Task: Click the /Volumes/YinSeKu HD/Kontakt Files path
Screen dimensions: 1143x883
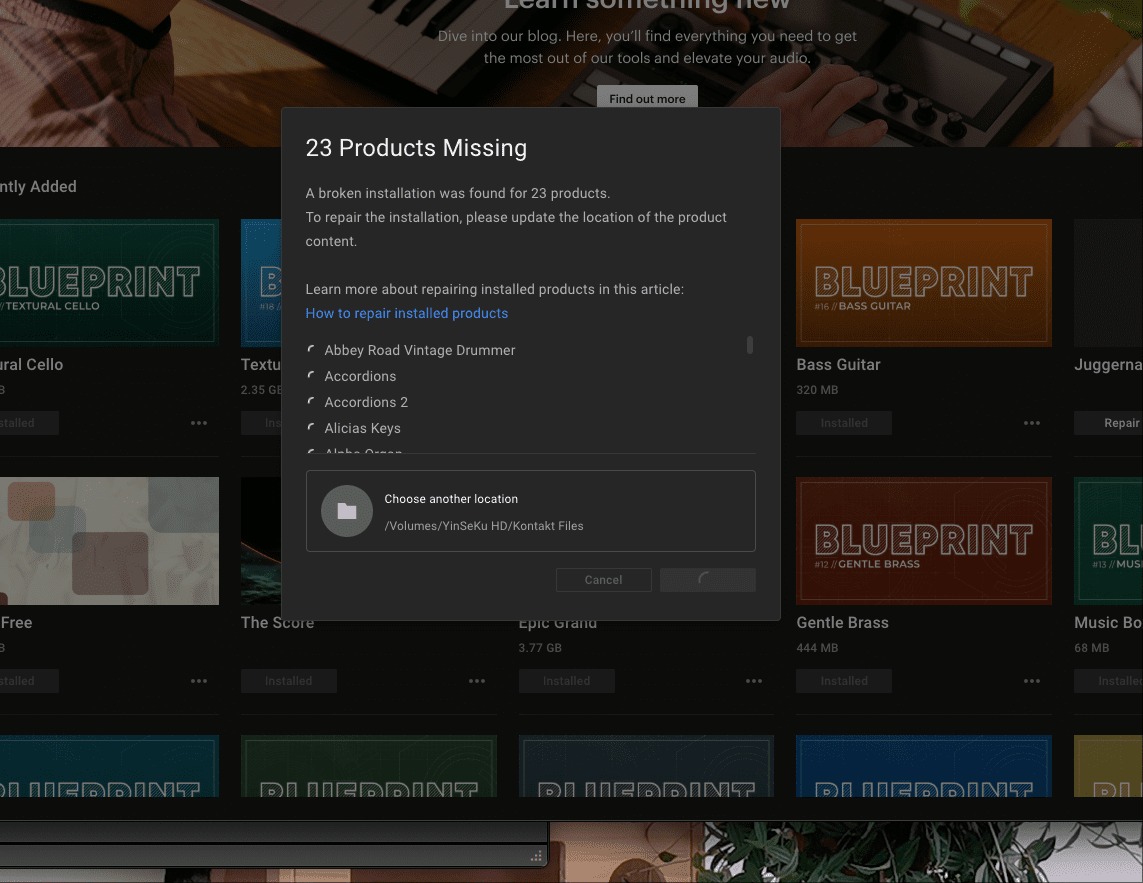Action: (484, 526)
